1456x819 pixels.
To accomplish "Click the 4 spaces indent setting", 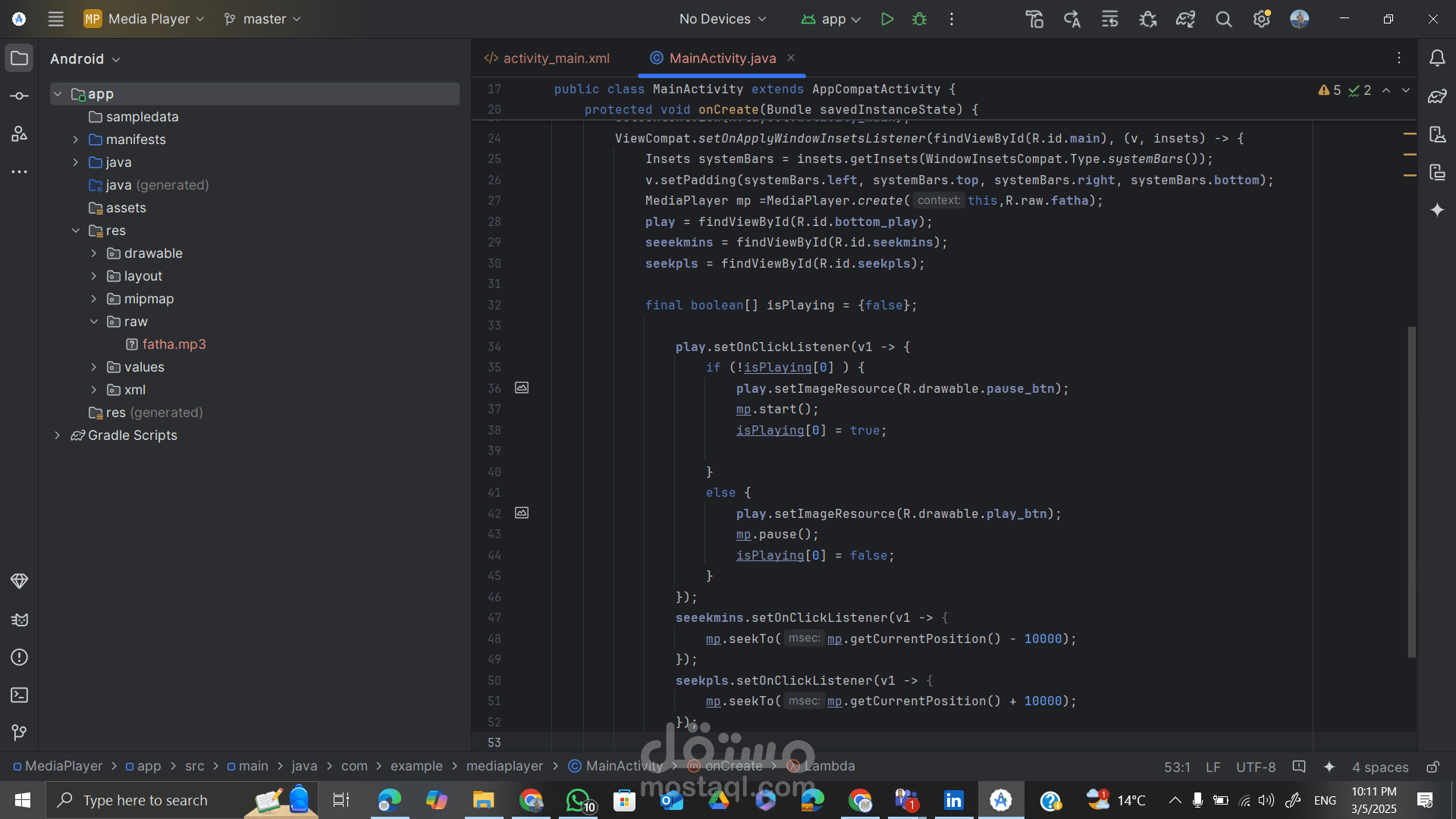I will [x=1379, y=767].
